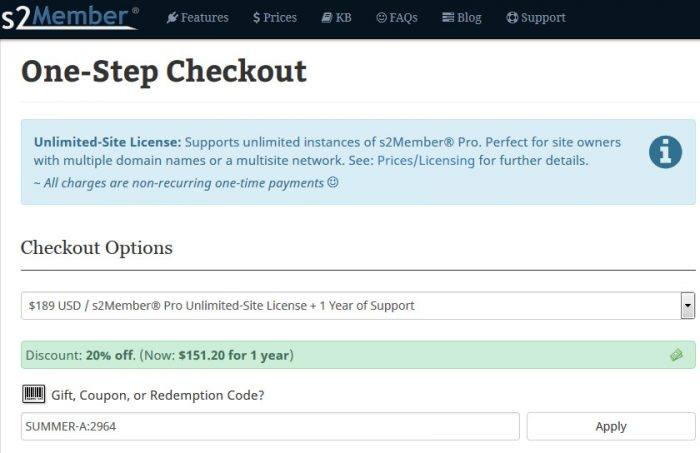The image size is (700, 453).
Task: Click the Features plug icon
Action: (172, 18)
